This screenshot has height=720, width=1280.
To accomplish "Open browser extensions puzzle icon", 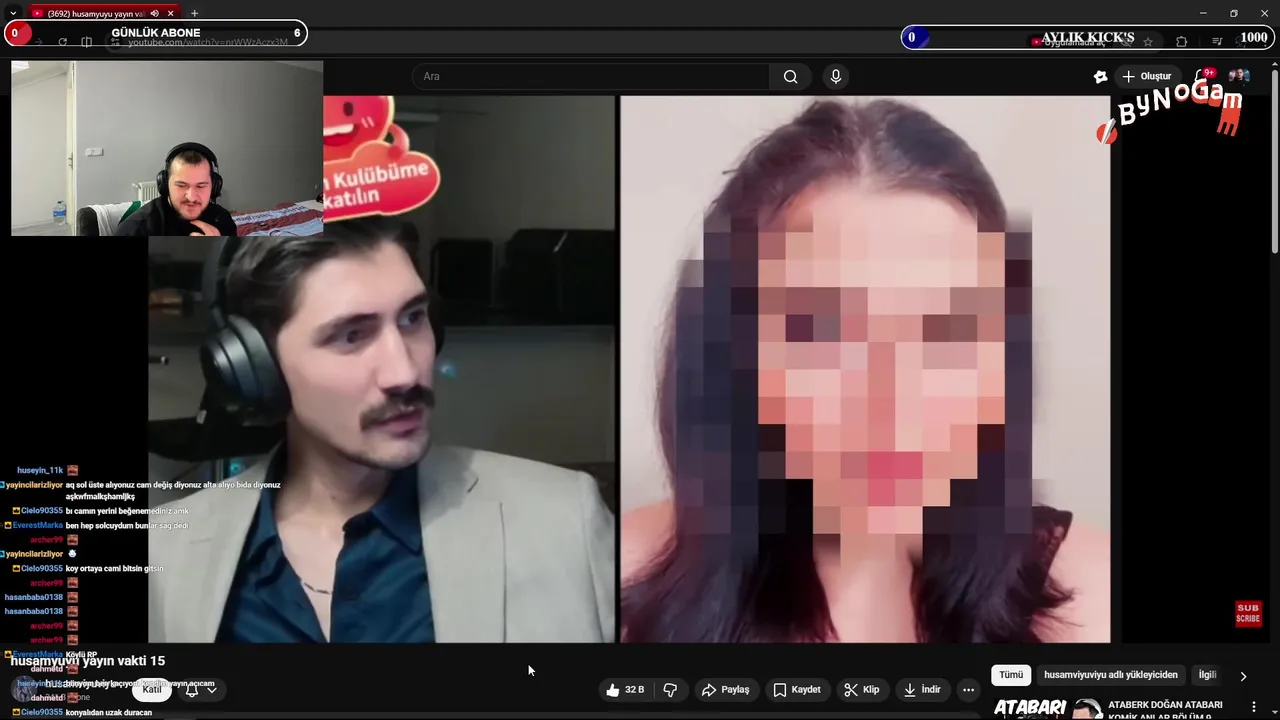I will point(1182,41).
